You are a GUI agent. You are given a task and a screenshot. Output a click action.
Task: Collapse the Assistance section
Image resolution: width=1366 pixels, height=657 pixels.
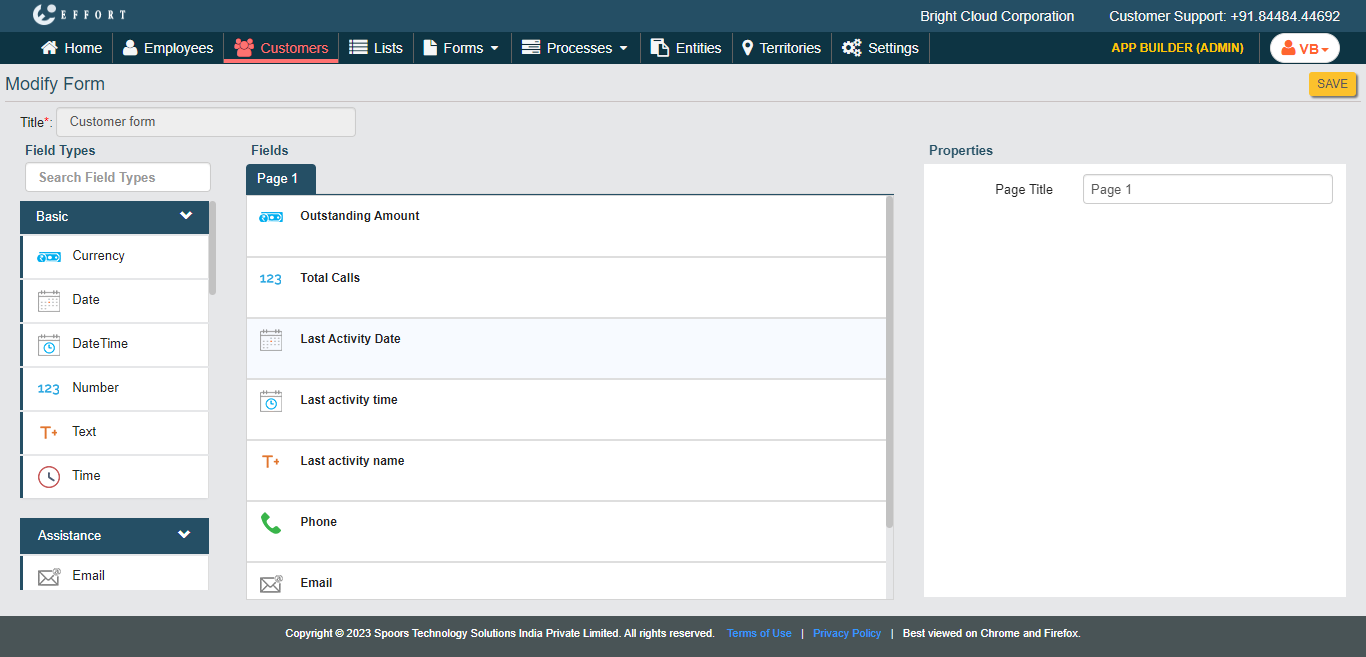(184, 535)
